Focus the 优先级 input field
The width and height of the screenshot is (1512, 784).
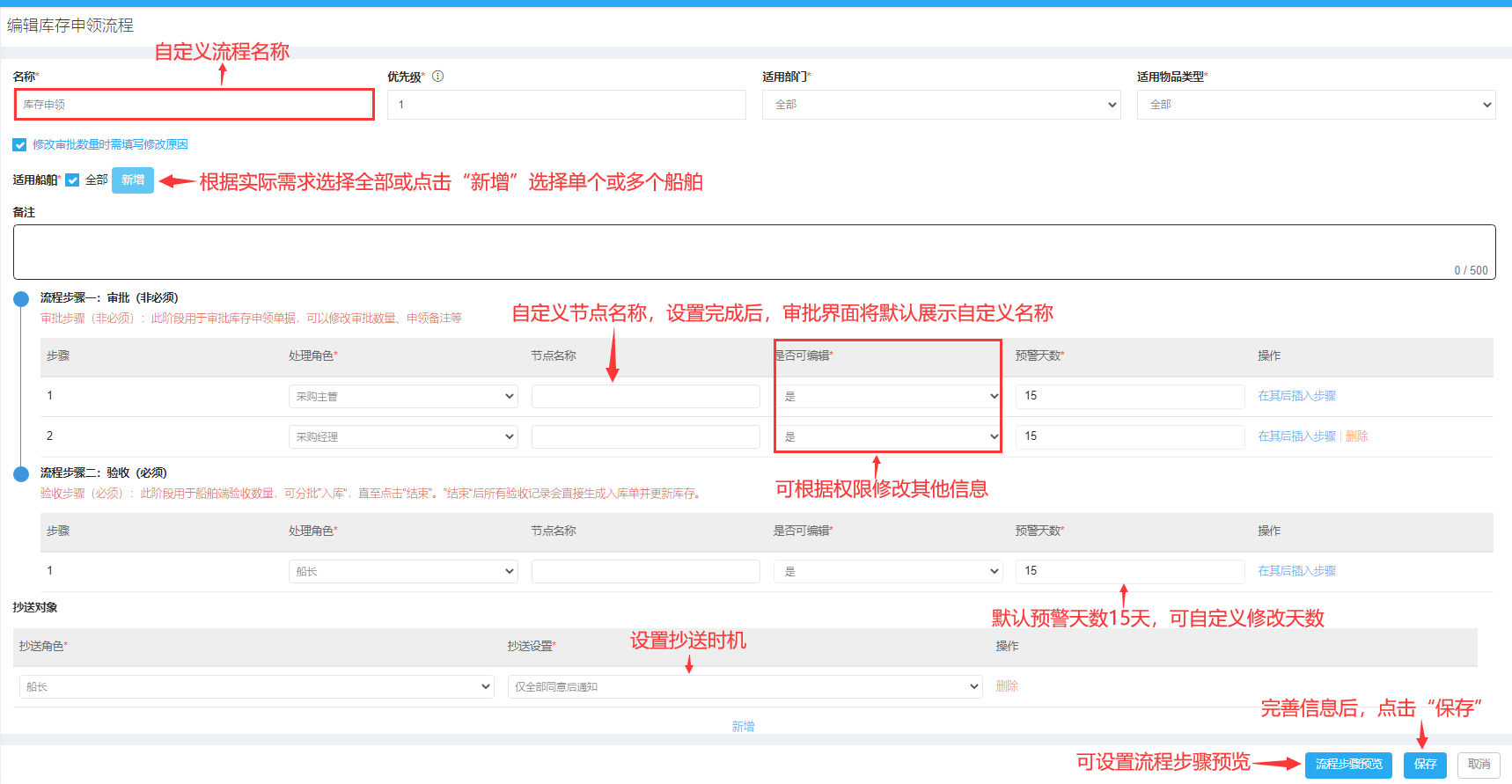click(567, 105)
